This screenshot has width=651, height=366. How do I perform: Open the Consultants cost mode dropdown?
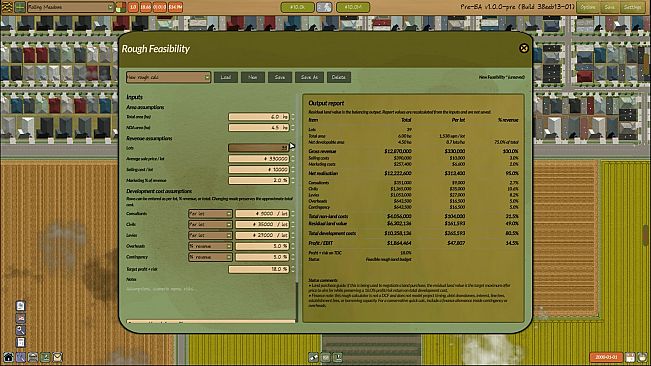coord(210,214)
